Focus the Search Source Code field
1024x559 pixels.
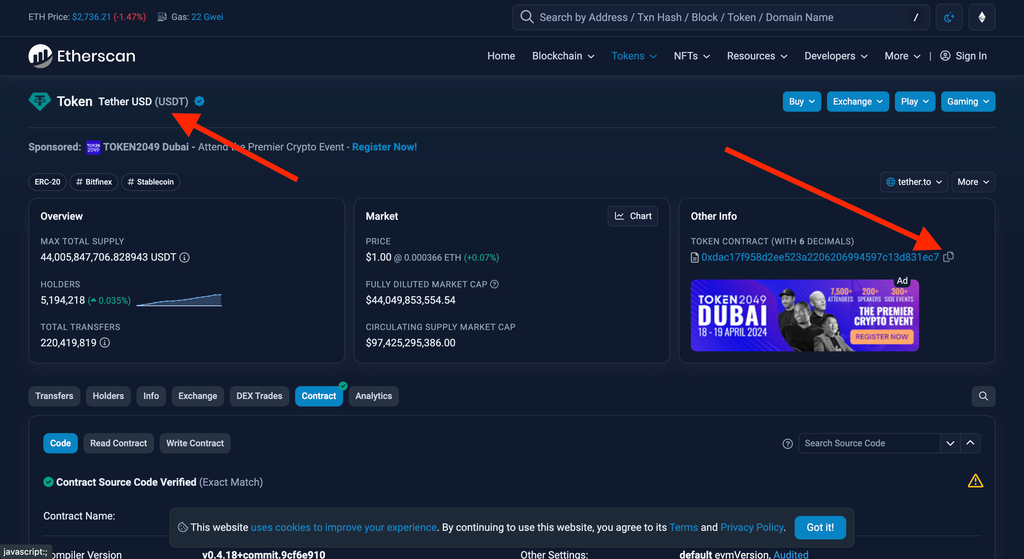point(869,443)
